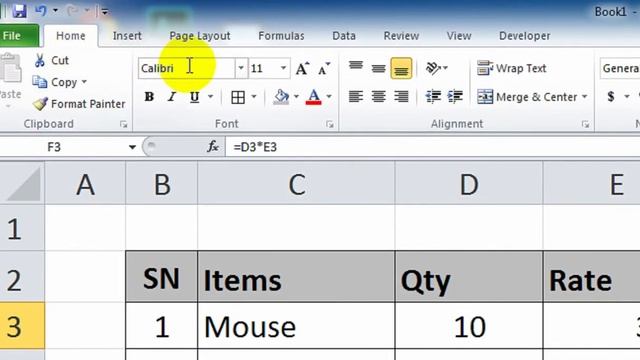
Task: Click the Insert Function fx icon
Action: point(213,147)
